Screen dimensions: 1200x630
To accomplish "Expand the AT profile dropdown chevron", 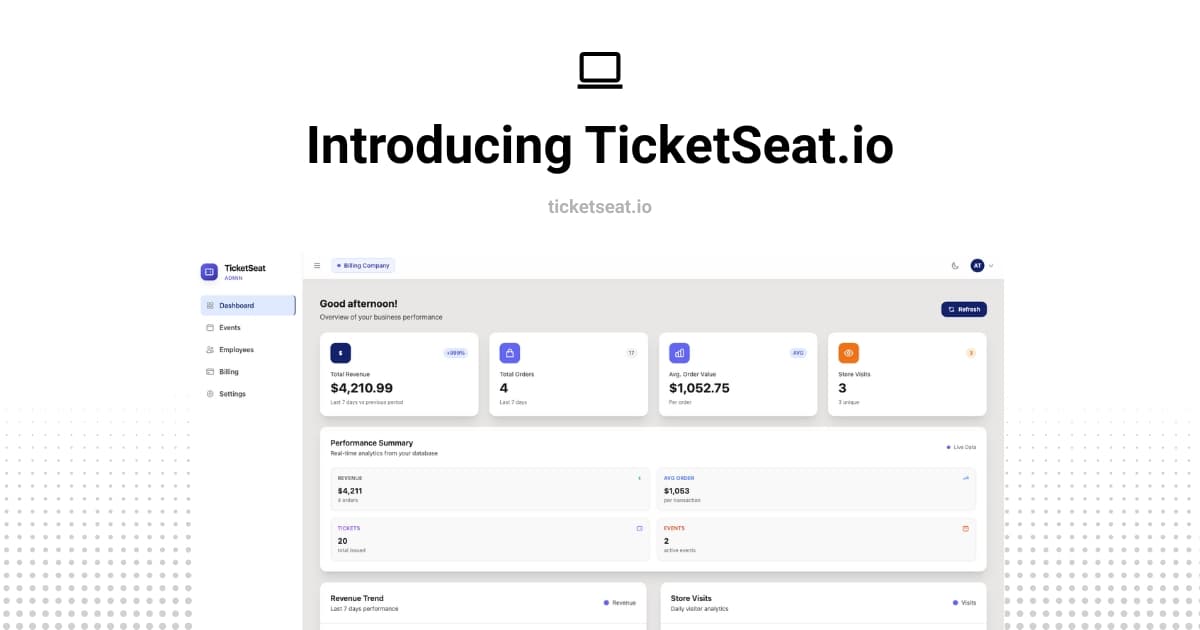I will [x=991, y=265].
